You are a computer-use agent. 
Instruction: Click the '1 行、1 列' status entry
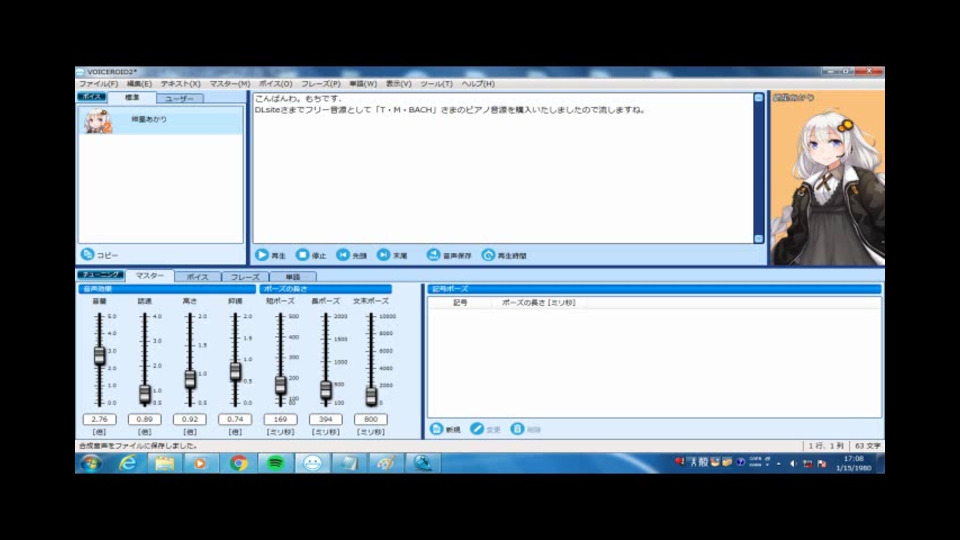click(826, 446)
